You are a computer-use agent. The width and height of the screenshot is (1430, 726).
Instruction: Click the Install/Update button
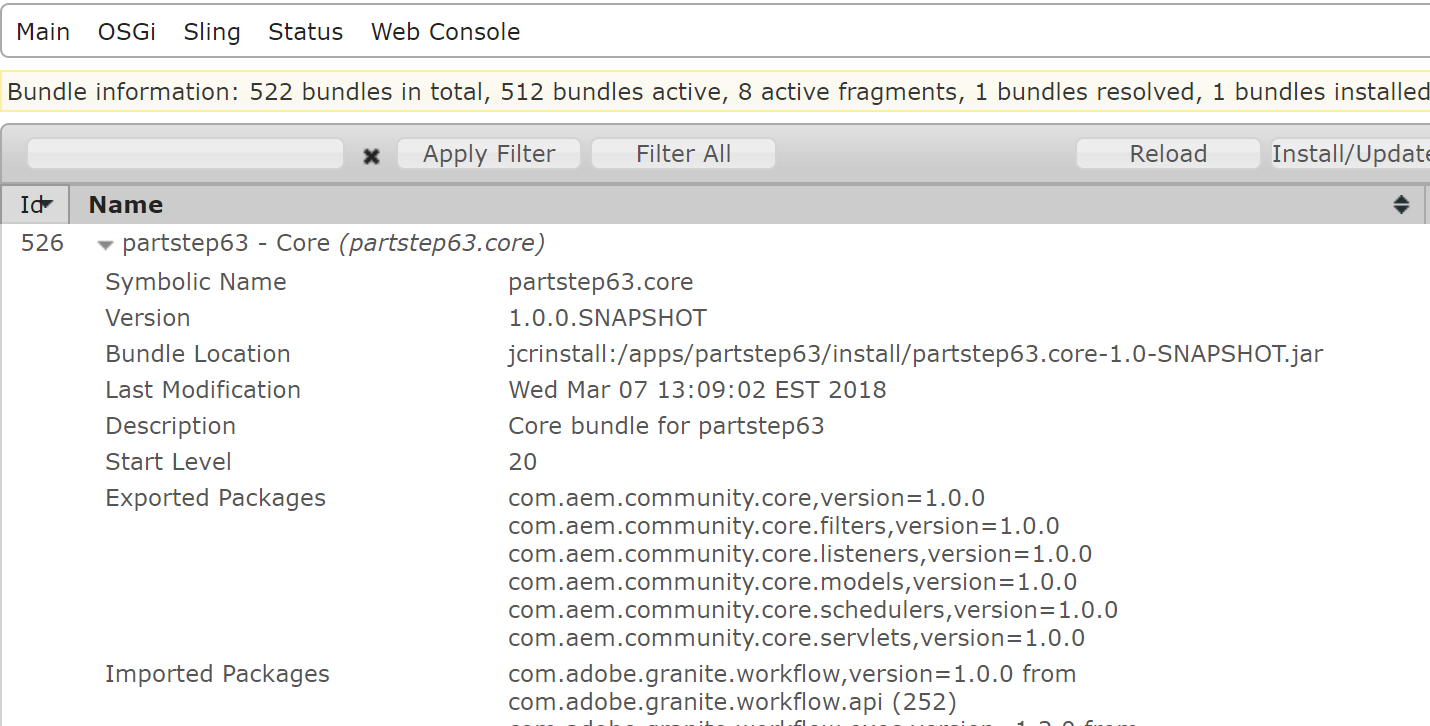1350,154
